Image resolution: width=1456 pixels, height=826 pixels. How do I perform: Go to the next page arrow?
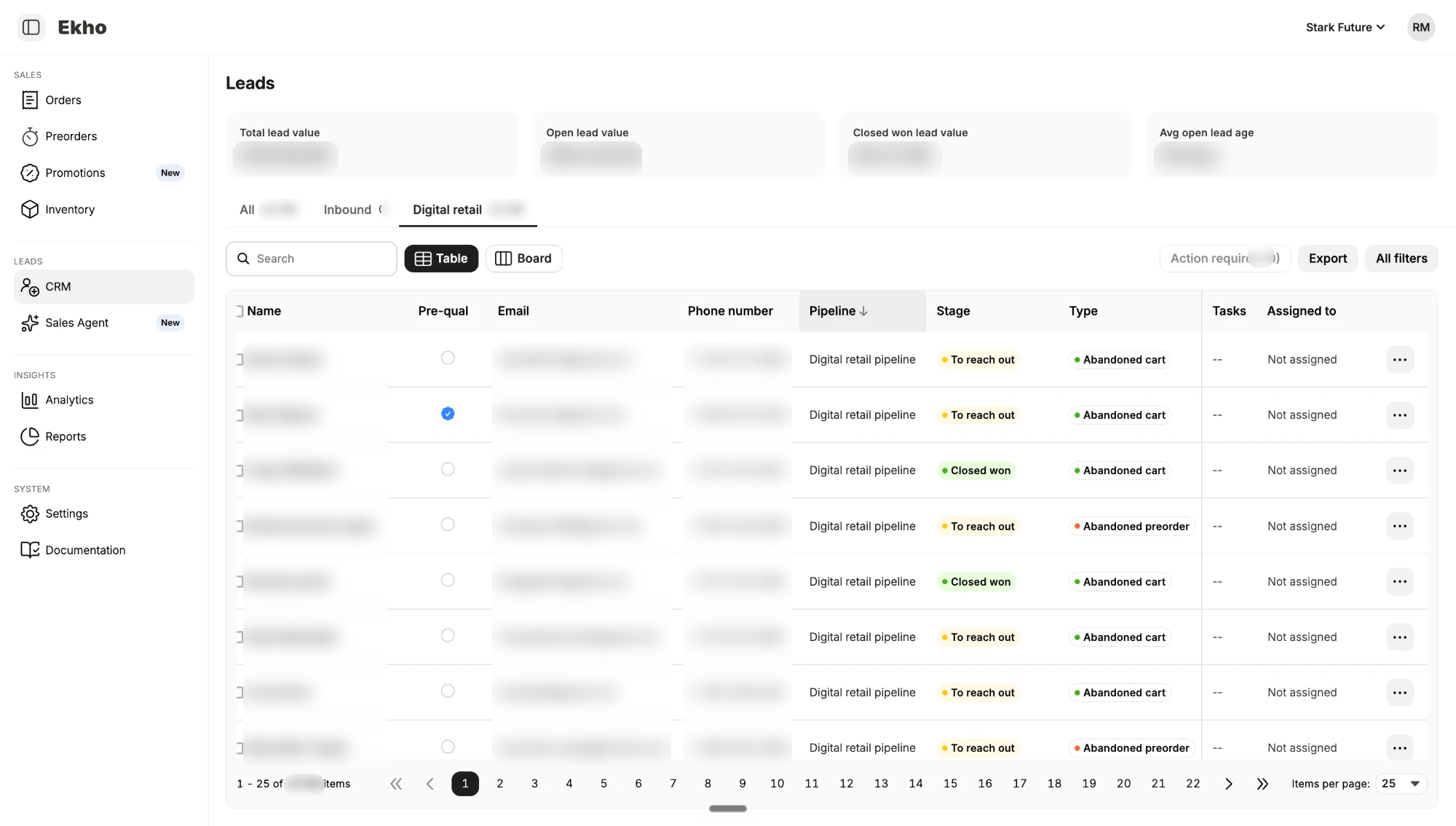(1228, 784)
